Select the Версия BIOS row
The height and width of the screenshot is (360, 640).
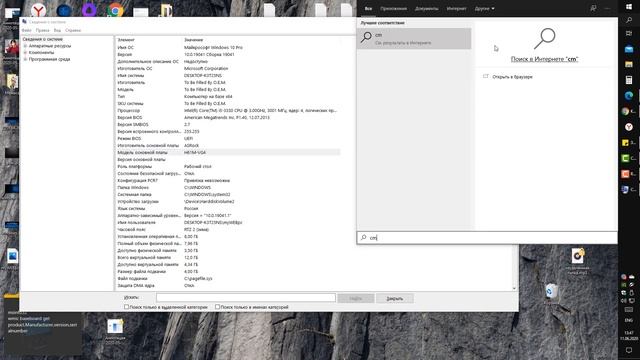[228, 118]
